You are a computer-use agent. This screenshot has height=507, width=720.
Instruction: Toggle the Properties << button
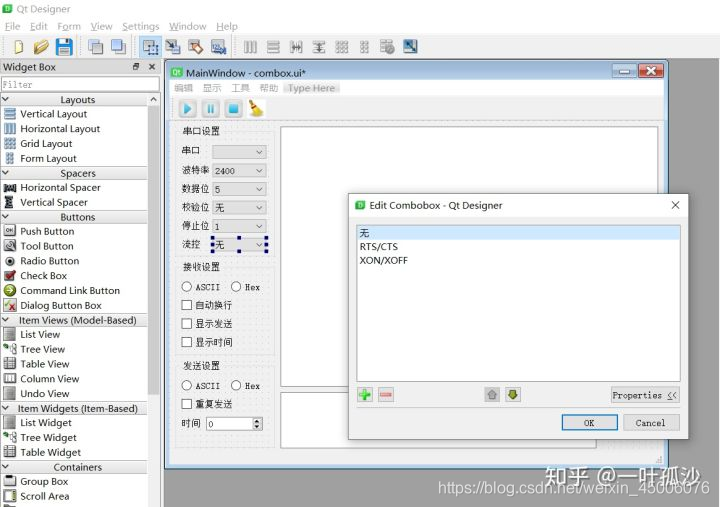[645, 395]
